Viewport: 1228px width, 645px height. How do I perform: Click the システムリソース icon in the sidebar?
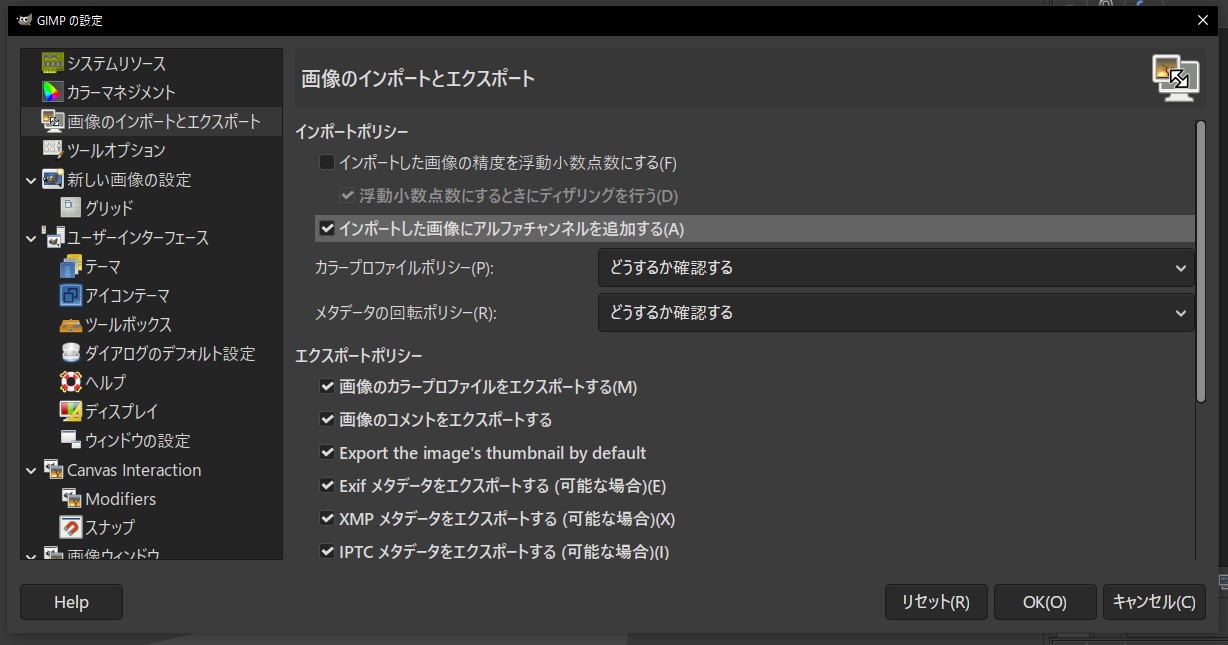[52, 63]
